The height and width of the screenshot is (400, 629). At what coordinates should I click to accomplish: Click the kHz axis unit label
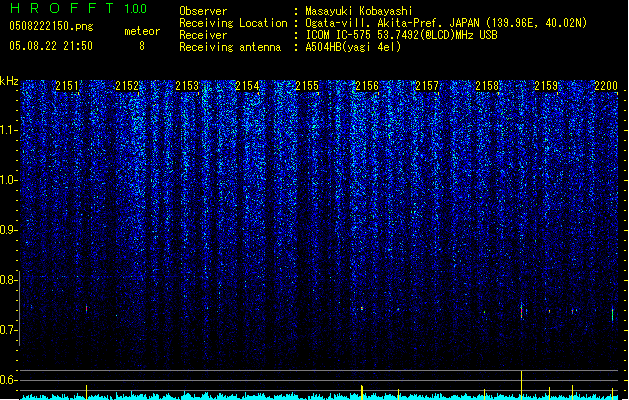(9, 81)
